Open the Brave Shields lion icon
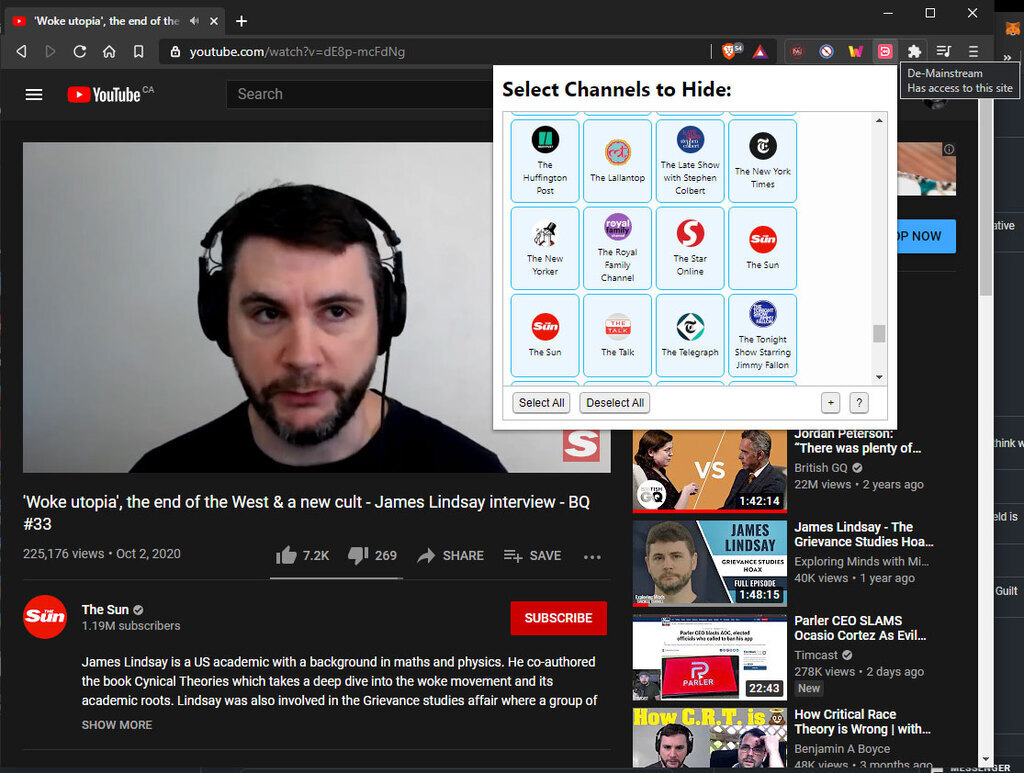 730,51
